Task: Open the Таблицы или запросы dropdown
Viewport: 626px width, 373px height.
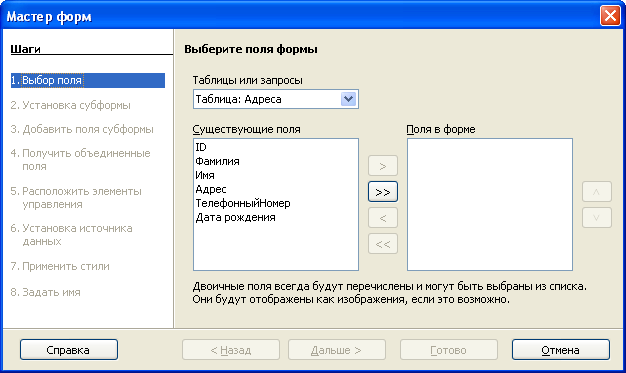Action: point(275,99)
